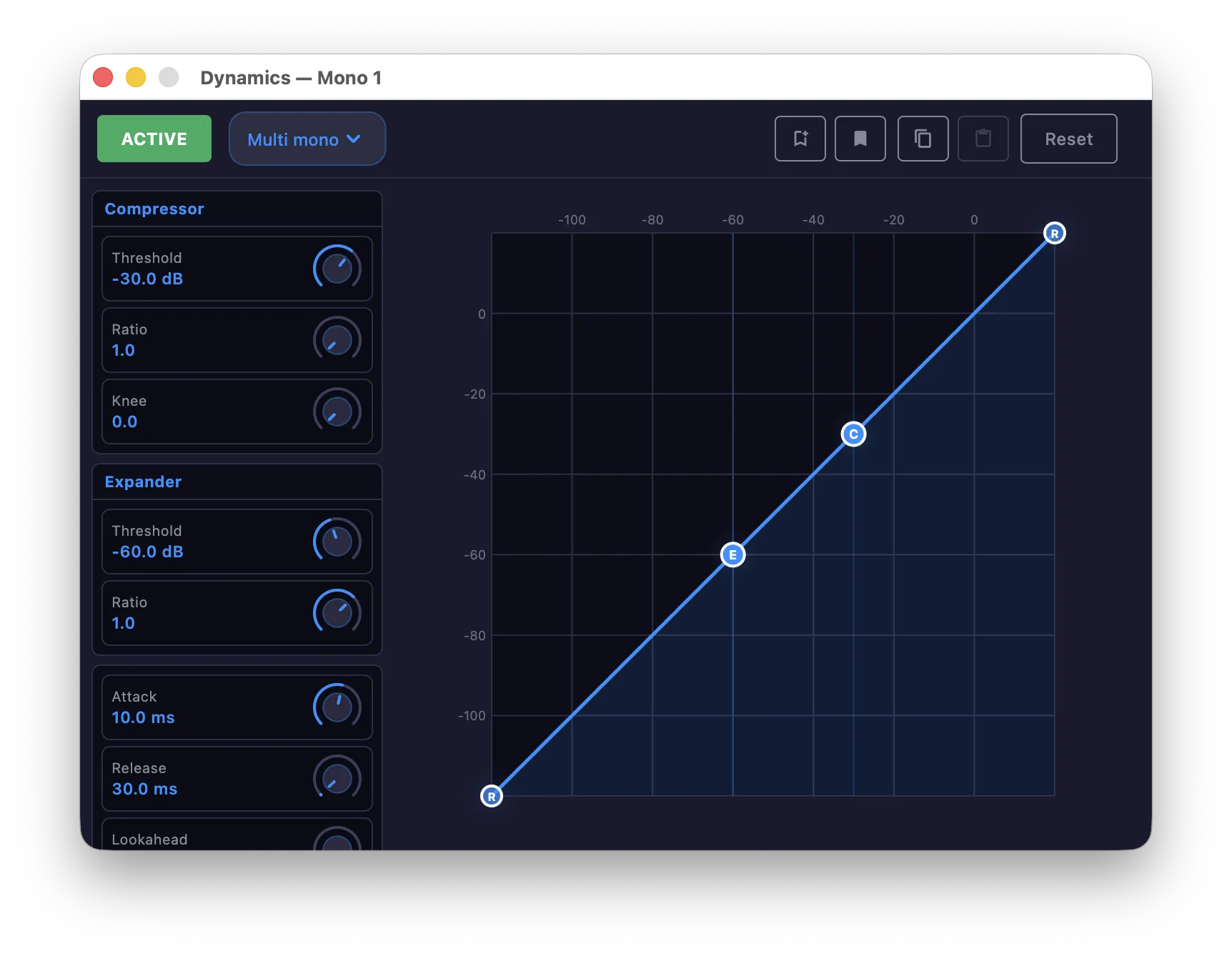Click the filled bookmark presets icon
1232x956 pixels.
[860, 139]
